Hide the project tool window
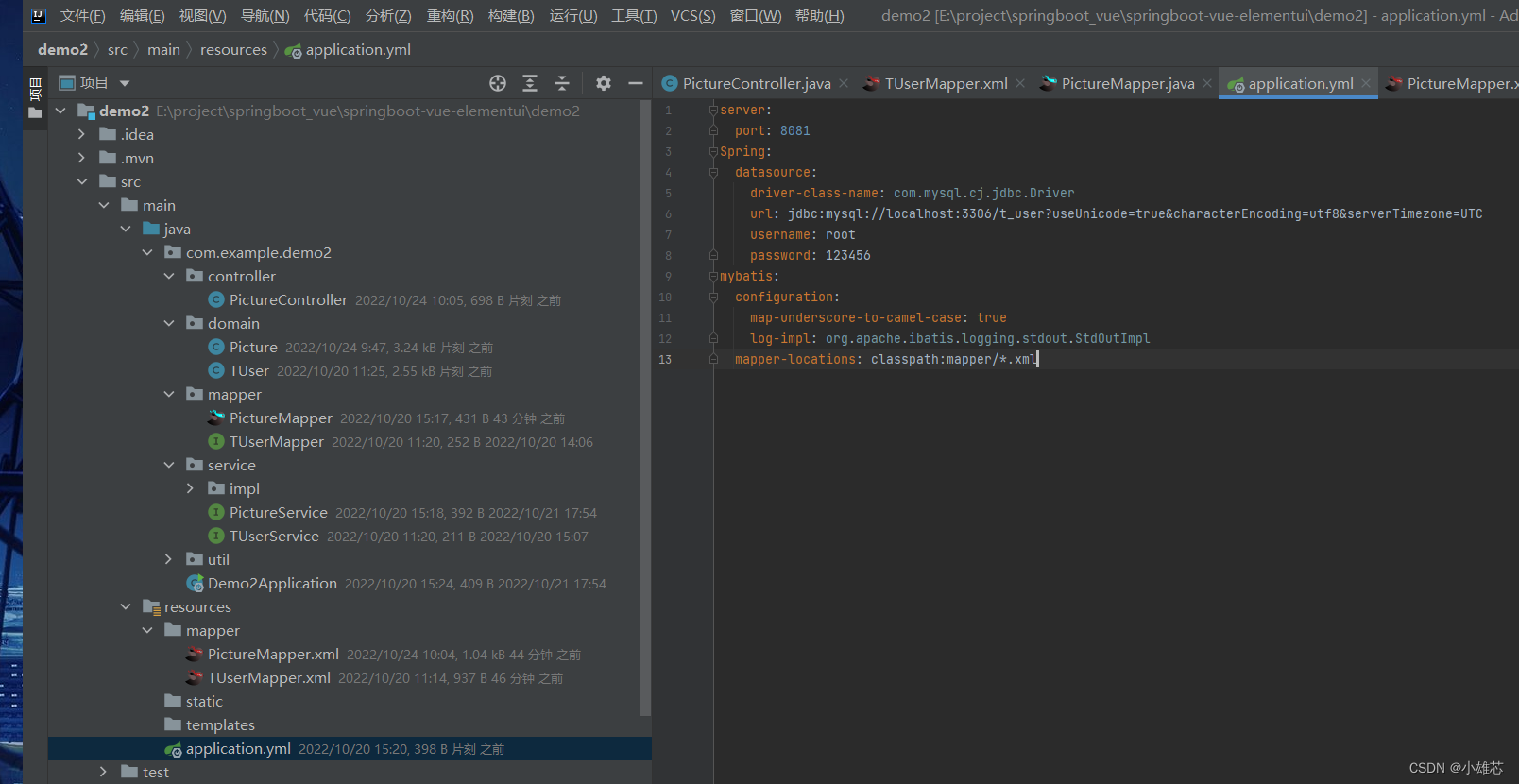 point(636,83)
